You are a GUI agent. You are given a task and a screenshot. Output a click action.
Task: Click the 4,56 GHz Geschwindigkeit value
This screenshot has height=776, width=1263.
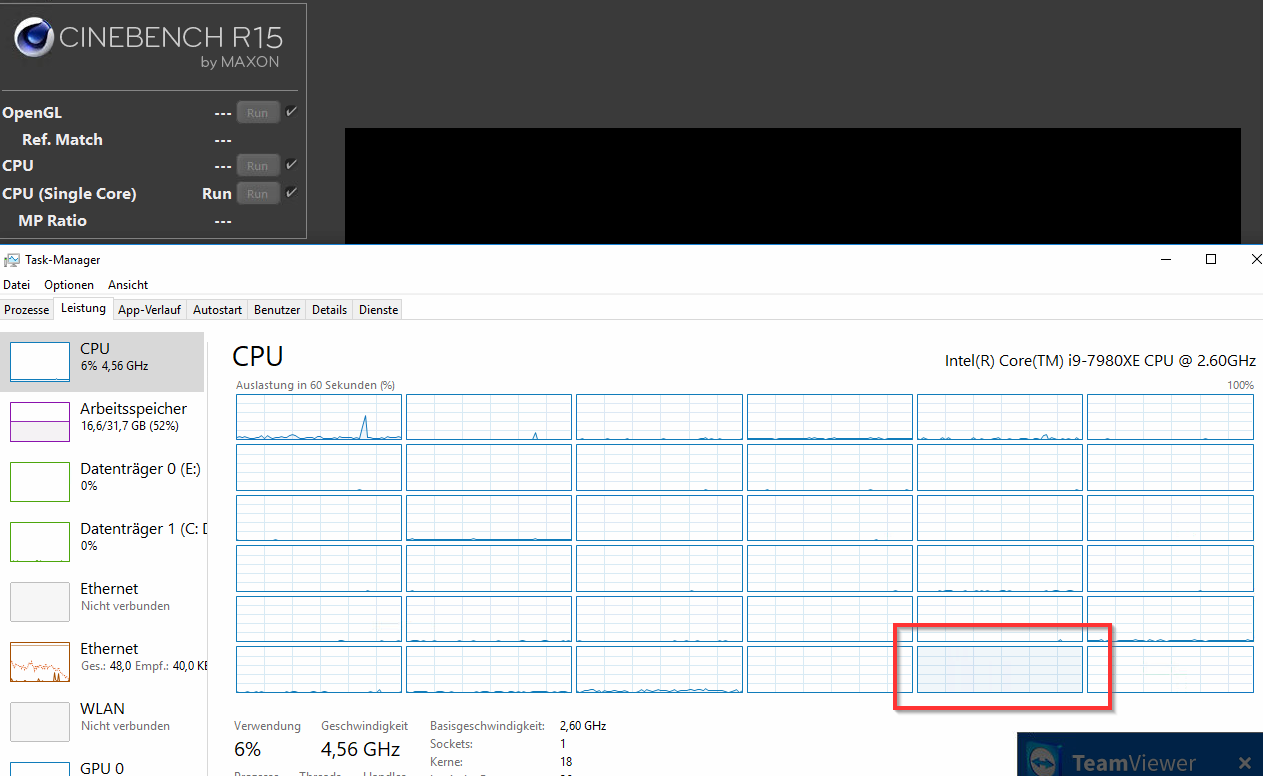point(360,749)
